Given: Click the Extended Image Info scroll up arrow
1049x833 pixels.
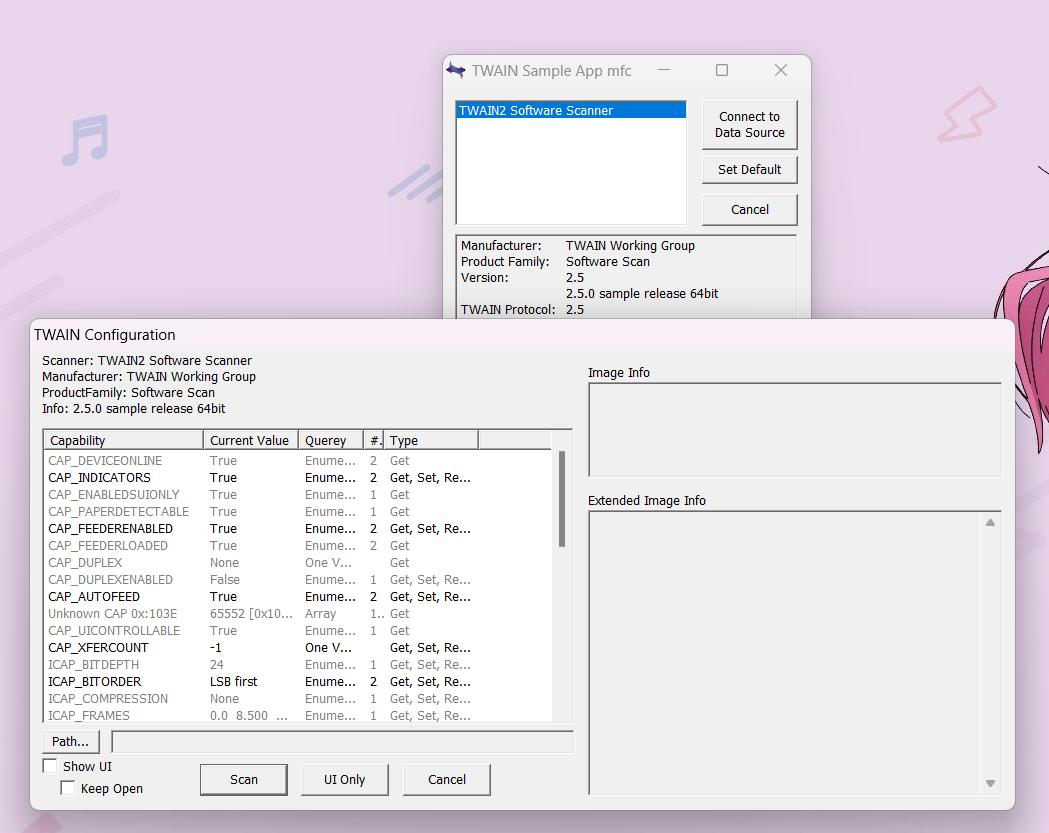Looking at the screenshot, I should pos(990,523).
